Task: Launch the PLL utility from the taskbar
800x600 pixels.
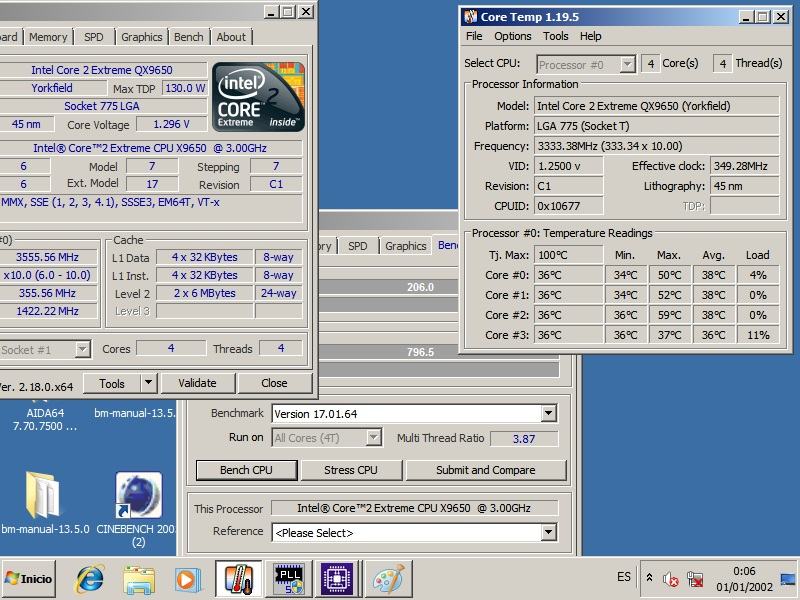Action: [288, 578]
